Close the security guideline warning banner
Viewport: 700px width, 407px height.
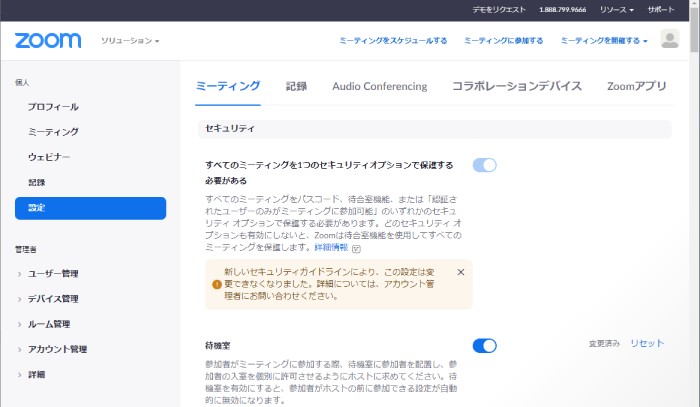point(461,272)
